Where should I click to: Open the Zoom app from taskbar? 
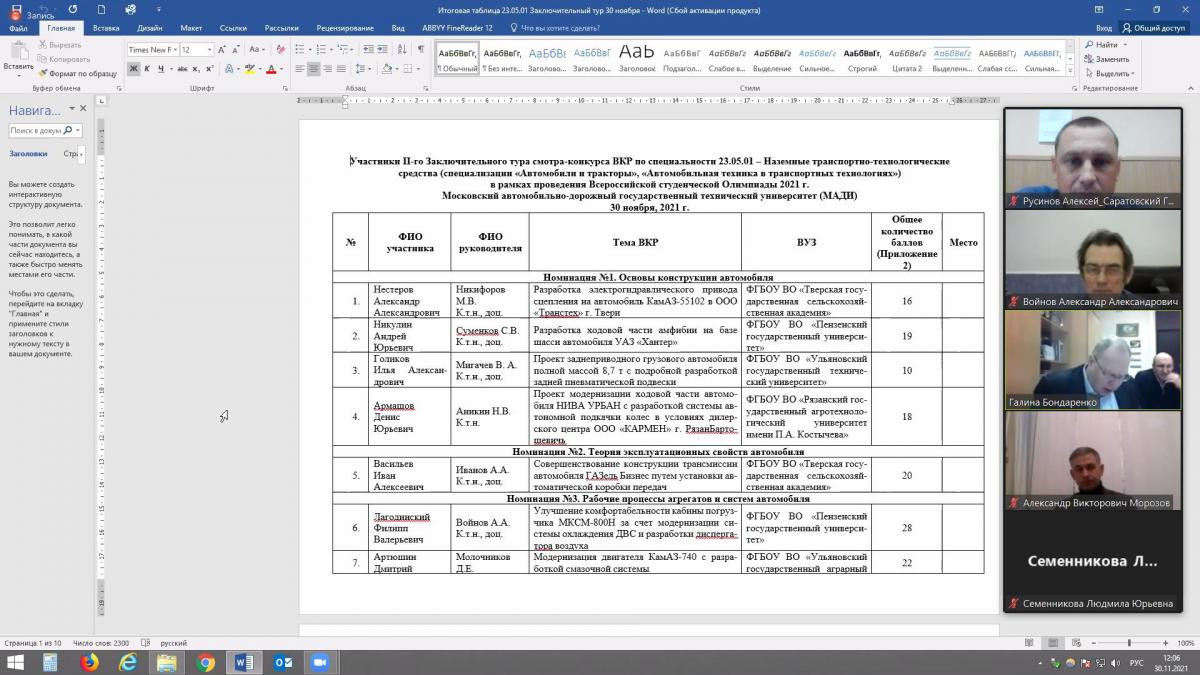[320, 662]
